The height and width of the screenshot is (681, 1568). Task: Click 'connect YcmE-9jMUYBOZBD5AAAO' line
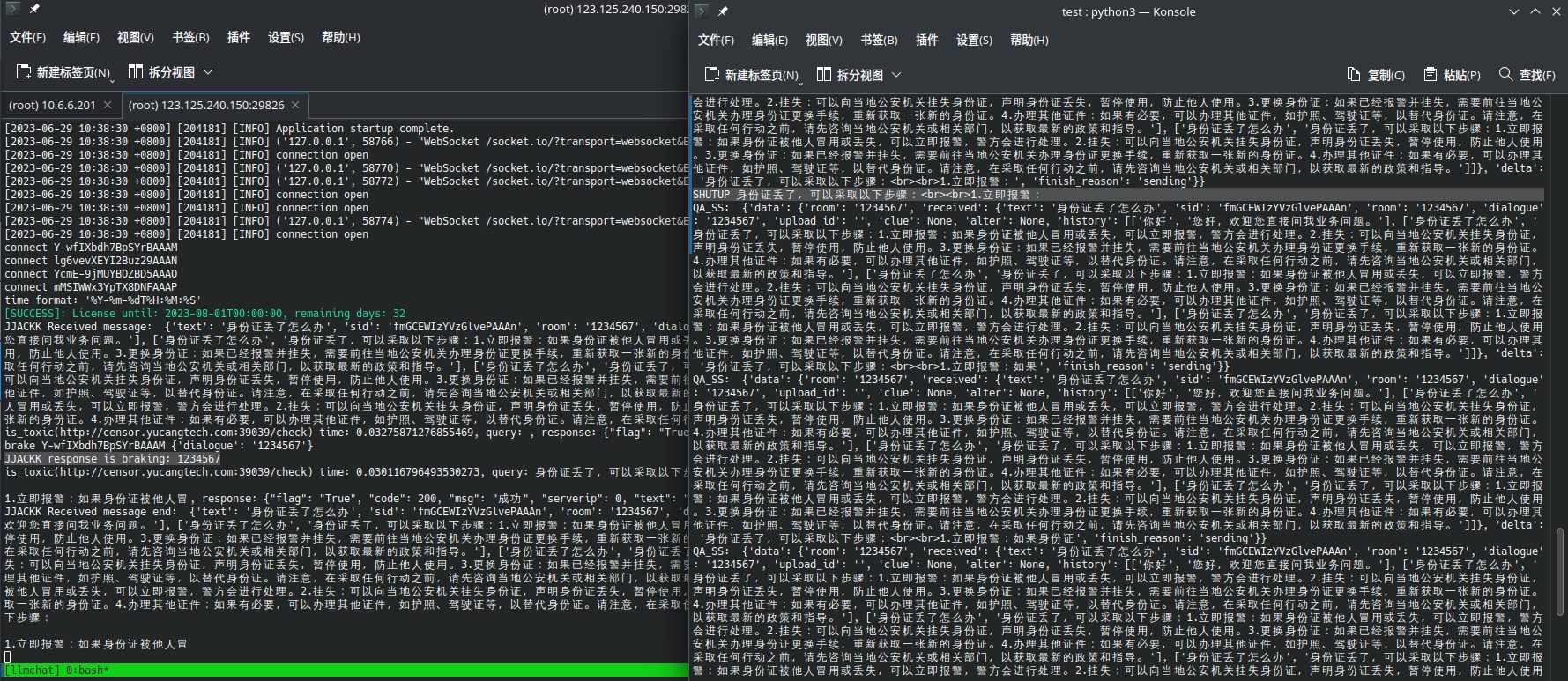click(x=91, y=274)
